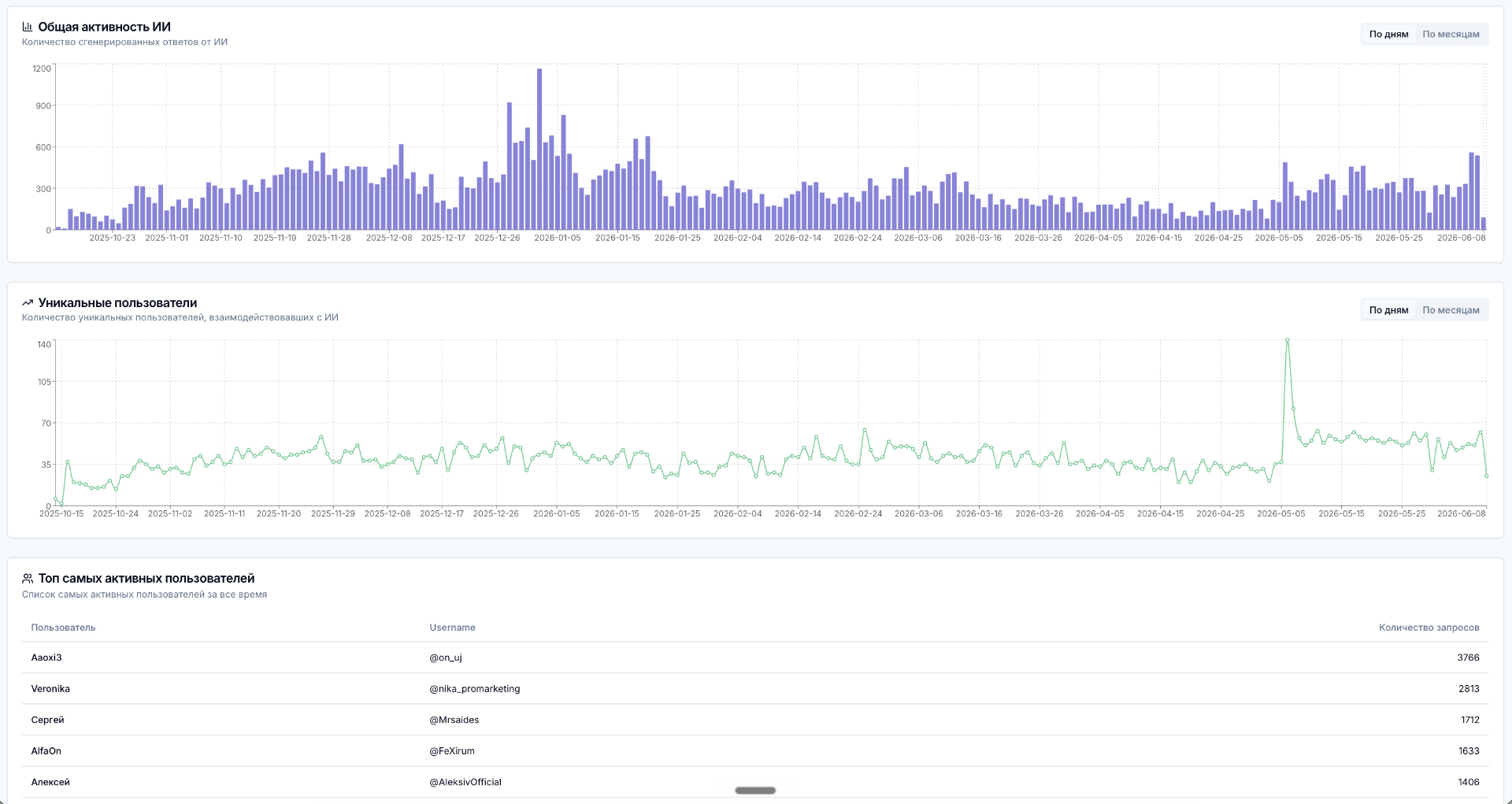Click the Username column header
Viewport: 1512px width, 804px height.
point(452,628)
